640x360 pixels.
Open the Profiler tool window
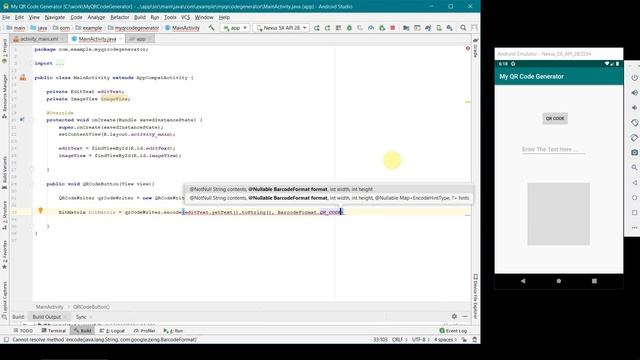click(144, 331)
